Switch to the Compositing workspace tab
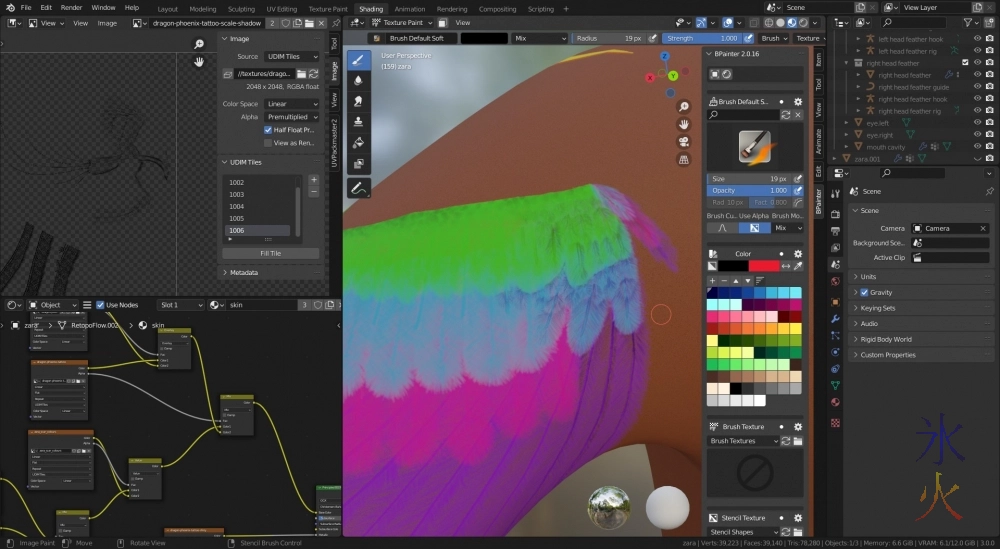The image size is (1000, 549). (497, 9)
